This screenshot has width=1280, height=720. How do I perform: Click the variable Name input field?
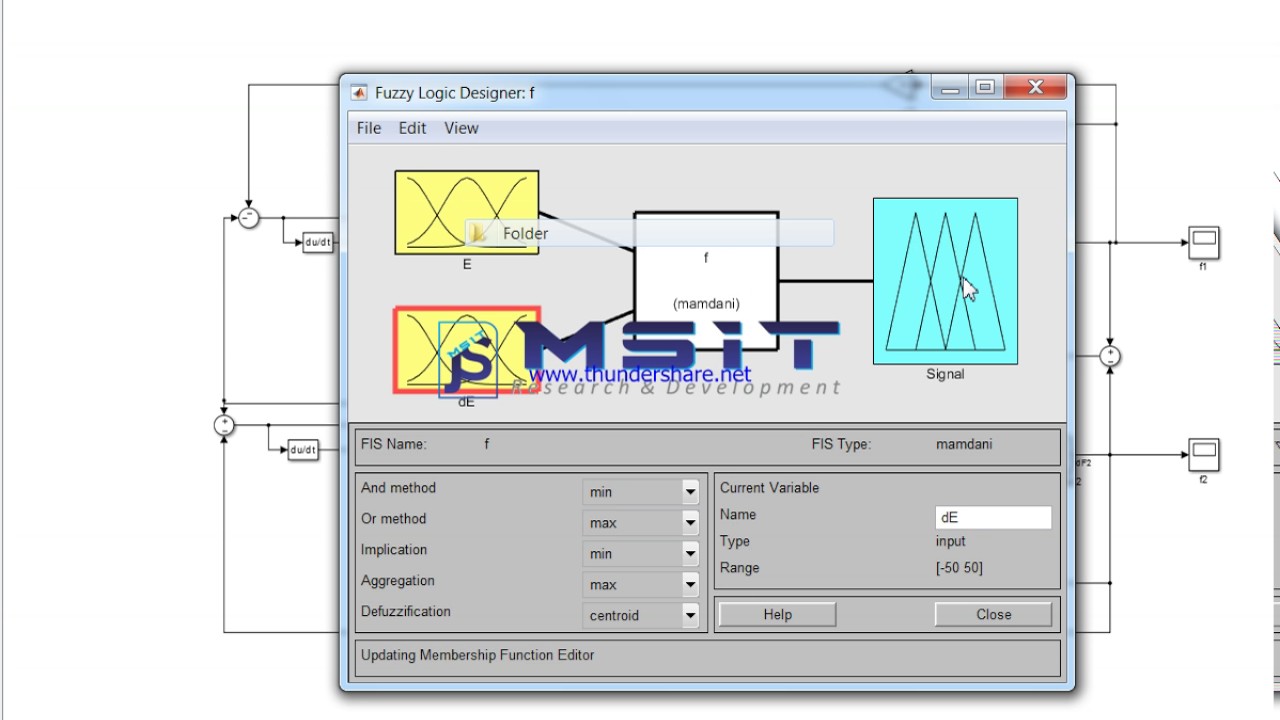click(x=993, y=517)
